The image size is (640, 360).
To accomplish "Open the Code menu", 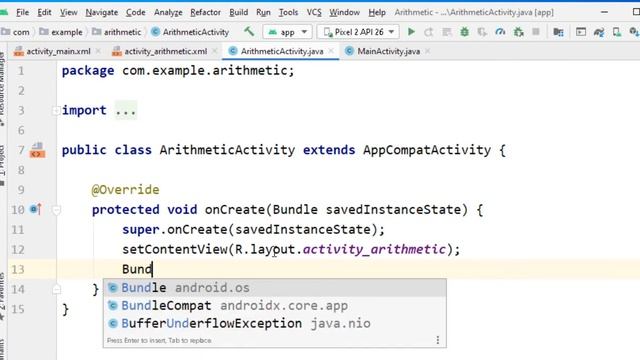I will 136,12.
